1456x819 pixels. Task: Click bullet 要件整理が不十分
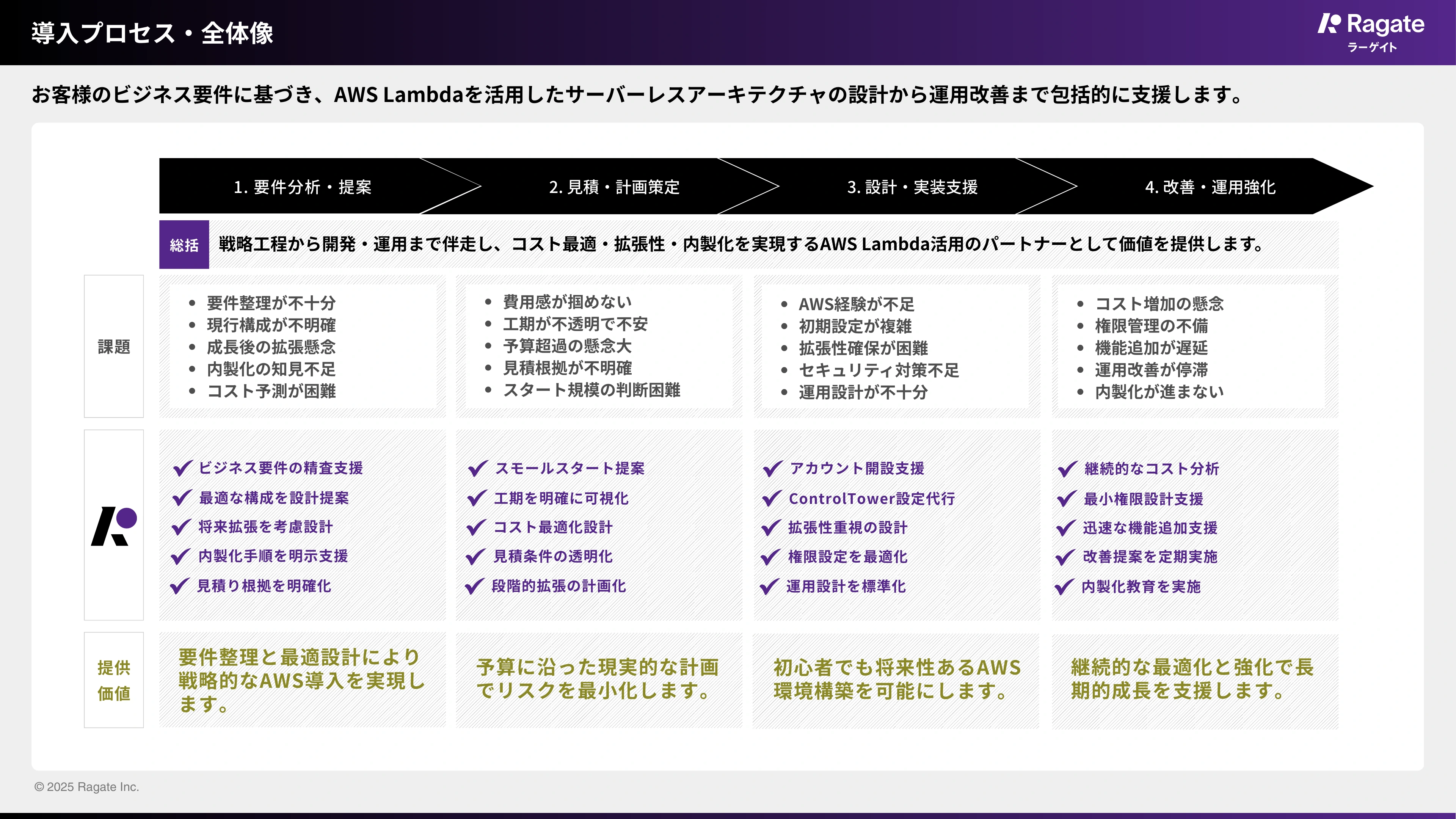click(x=271, y=303)
